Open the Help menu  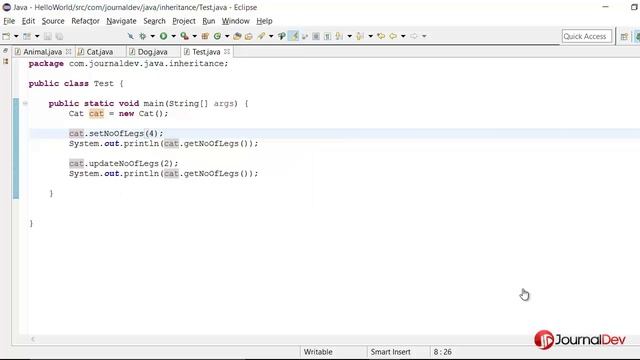(264, 21)
